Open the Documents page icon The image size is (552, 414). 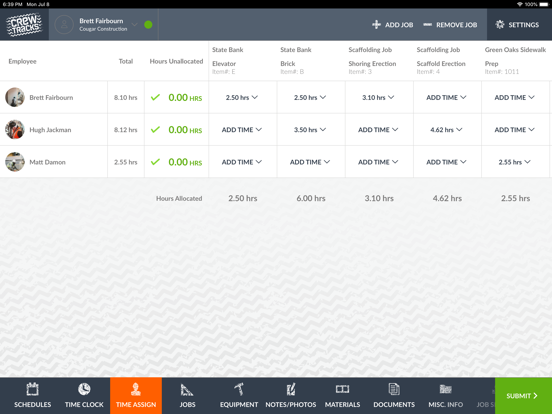point(394,389)
